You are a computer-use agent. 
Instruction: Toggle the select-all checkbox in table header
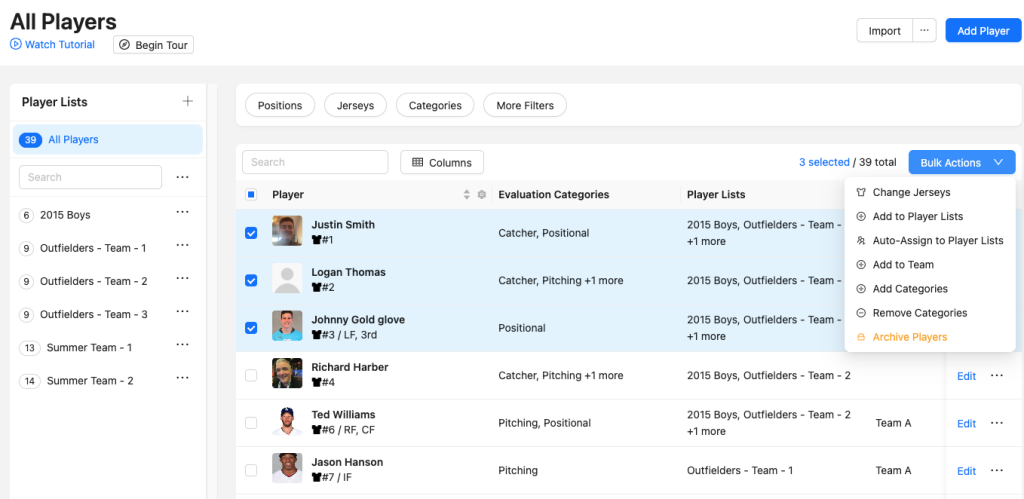point(251,195)
